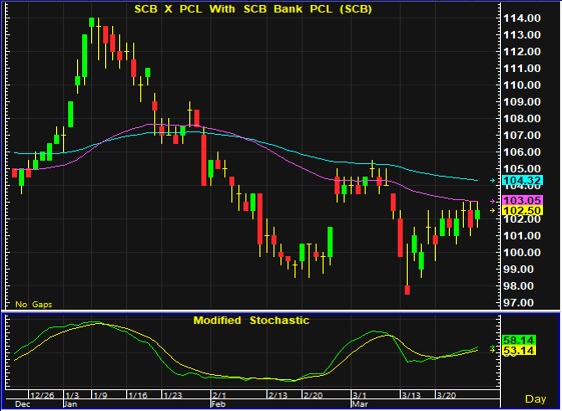Select the cyan 104.32 moving average label

click(523, 180)
